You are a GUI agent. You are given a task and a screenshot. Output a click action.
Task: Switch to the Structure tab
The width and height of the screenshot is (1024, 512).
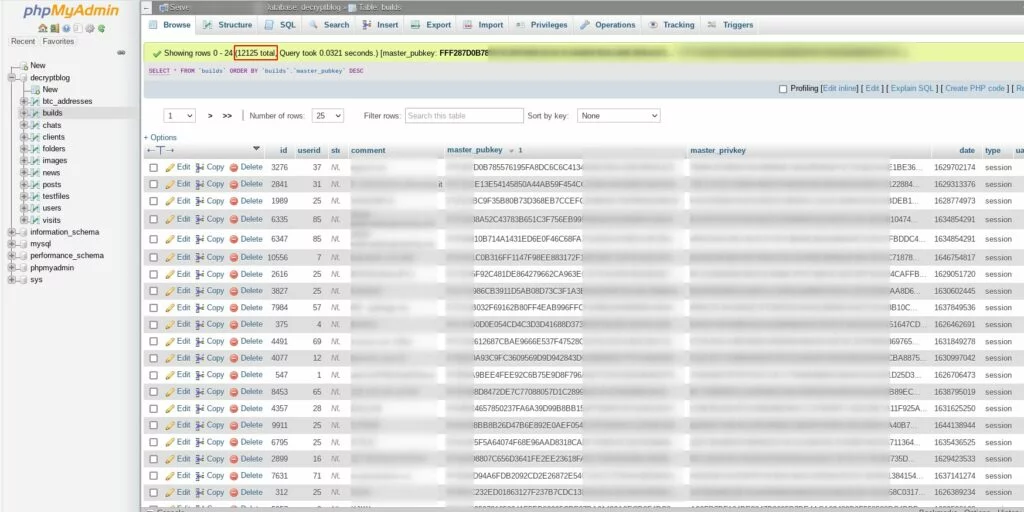pos(227,25)
